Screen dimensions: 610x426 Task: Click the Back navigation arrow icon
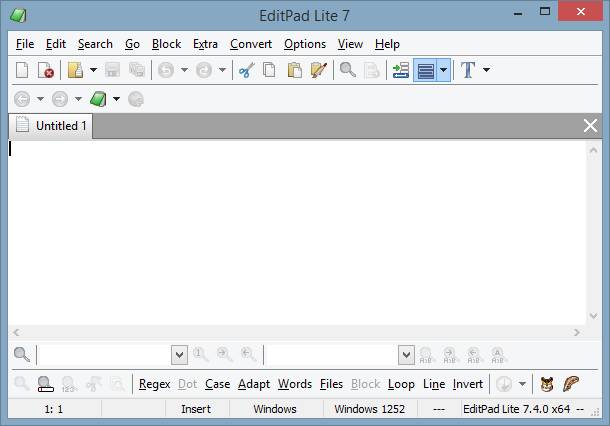point(22,99)
